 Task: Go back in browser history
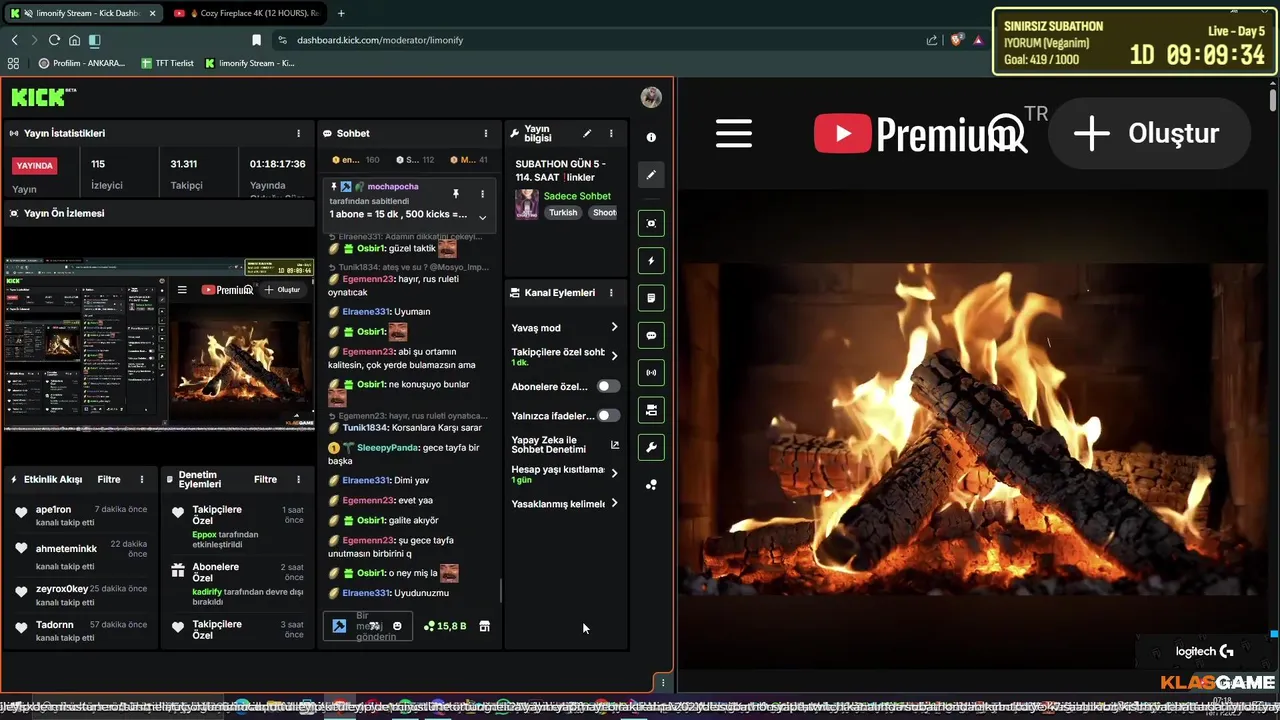click(x=14, y=40)
